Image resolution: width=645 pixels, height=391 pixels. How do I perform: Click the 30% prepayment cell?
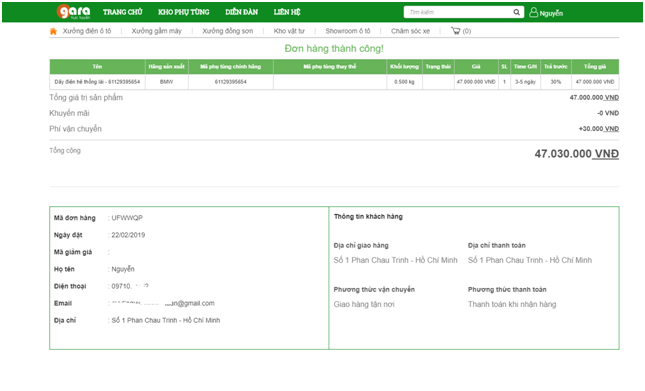556,82
